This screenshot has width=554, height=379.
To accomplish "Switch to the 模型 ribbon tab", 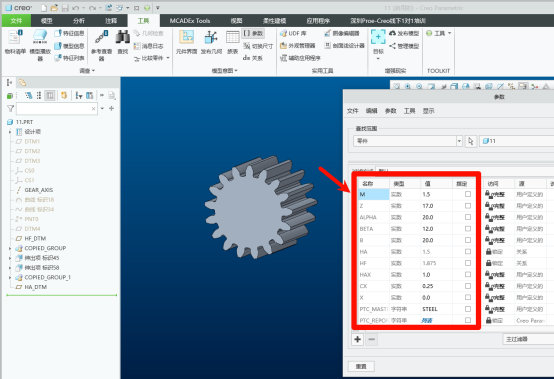I will click(x=46, y=20).
